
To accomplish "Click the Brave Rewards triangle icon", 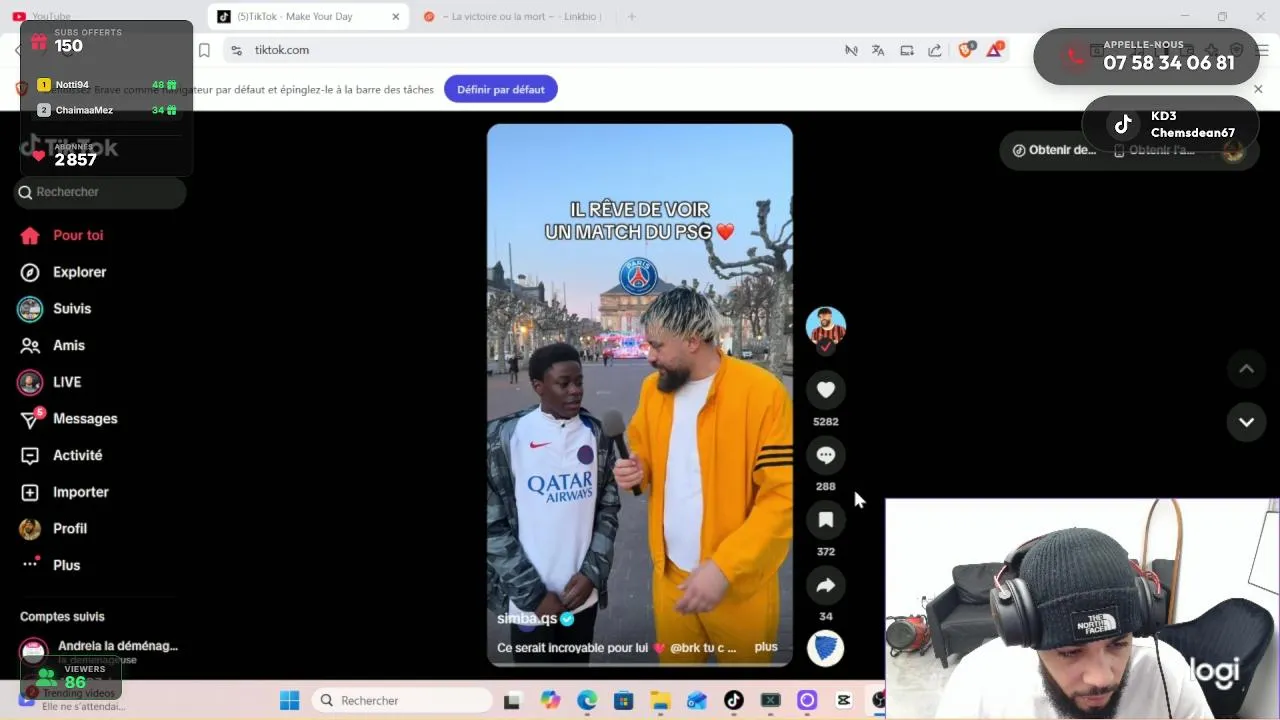I will point(994,50).
